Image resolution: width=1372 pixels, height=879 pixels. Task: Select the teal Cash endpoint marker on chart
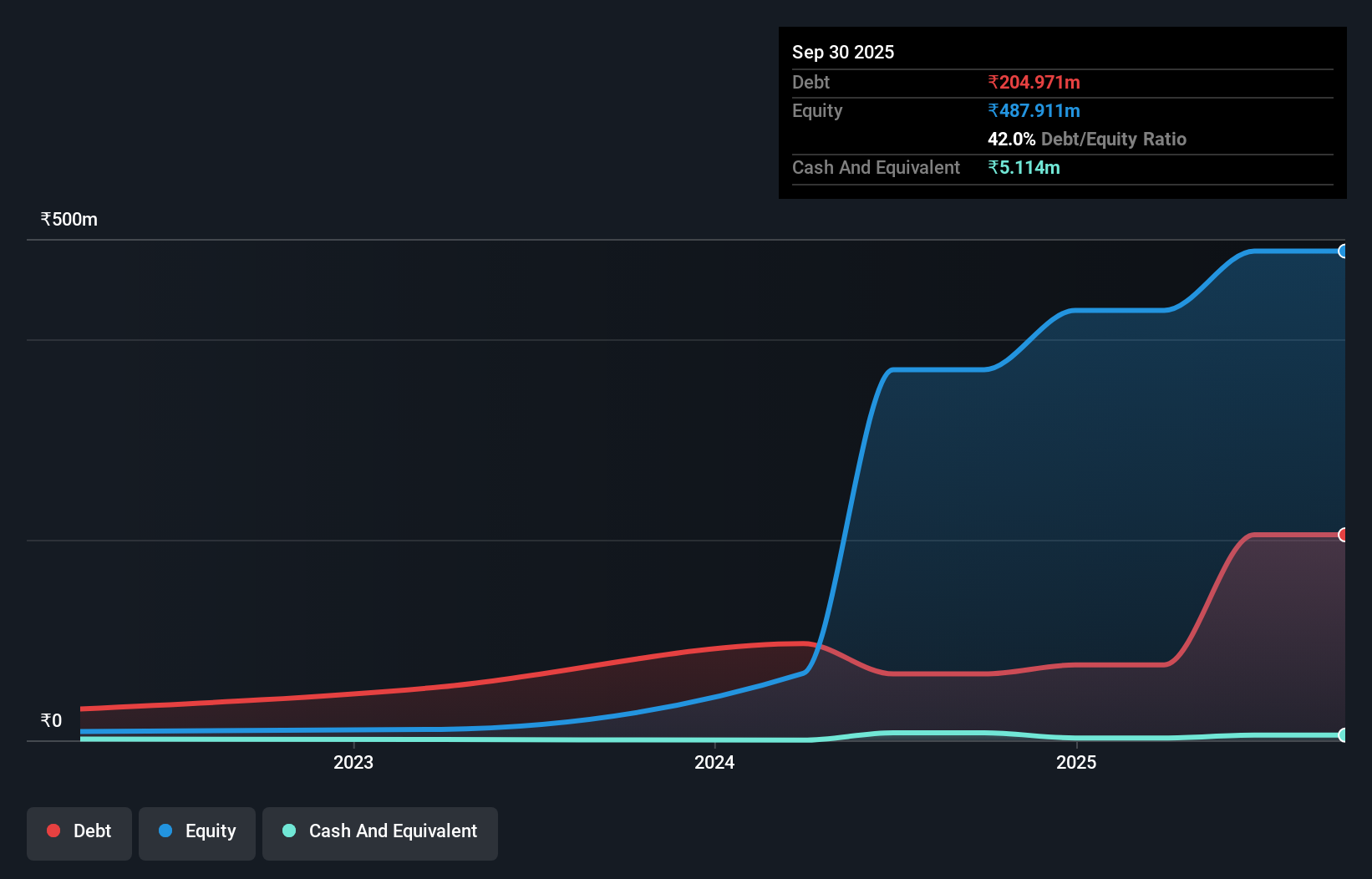(1344, 735)
